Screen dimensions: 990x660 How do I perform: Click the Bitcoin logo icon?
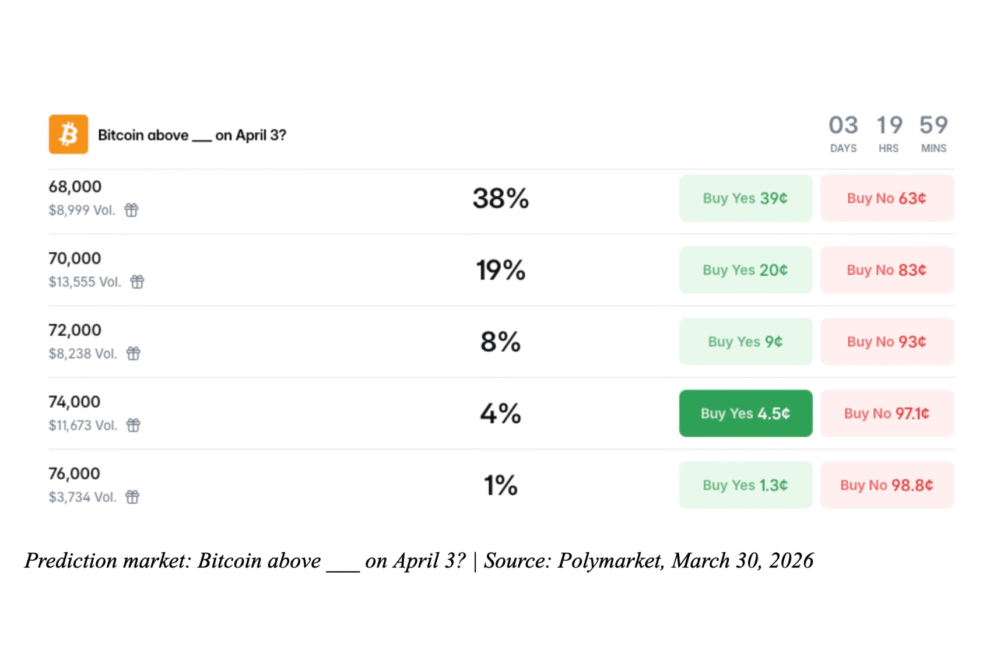click(67, 133)
